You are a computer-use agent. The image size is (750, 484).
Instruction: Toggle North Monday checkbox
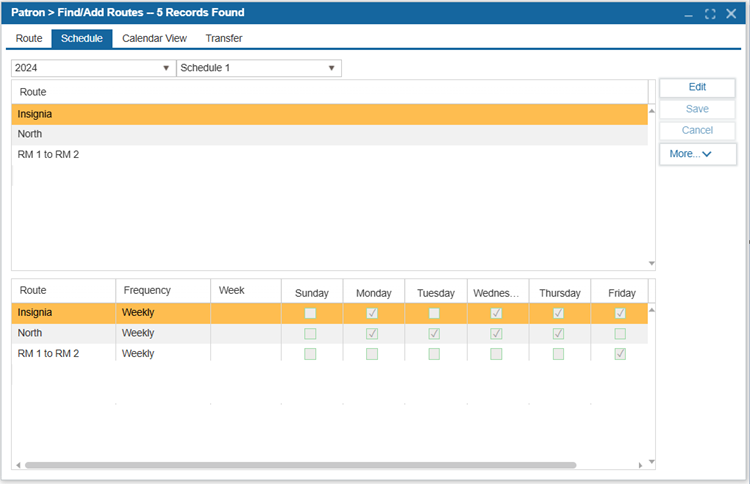(x=372, y=333)
